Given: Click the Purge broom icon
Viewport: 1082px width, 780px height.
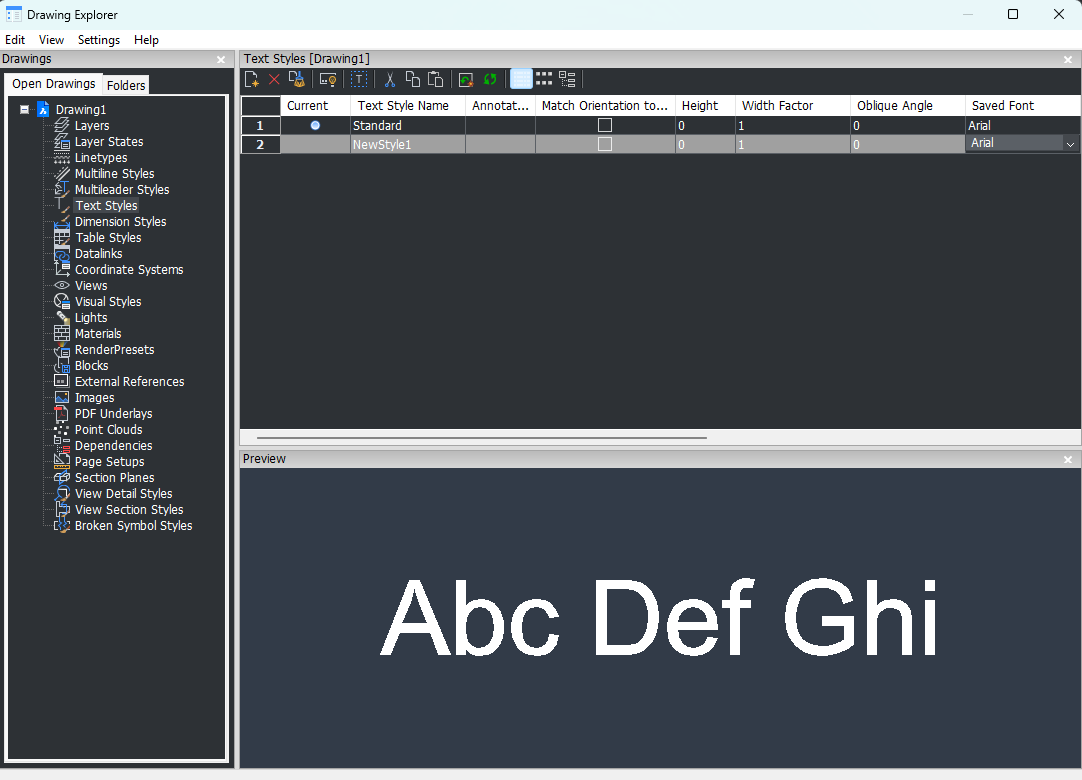Looking at the screenshot, I should click(296, 79).
